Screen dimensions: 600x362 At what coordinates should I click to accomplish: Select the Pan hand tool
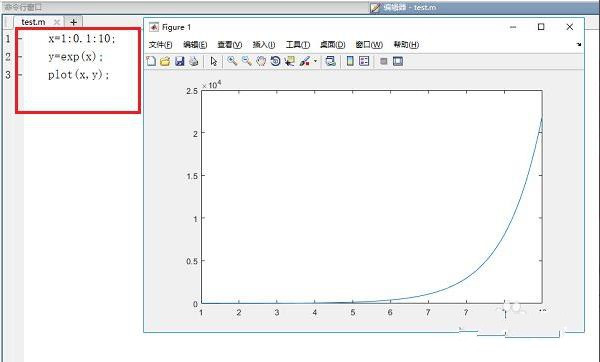[x=261, y=61]
